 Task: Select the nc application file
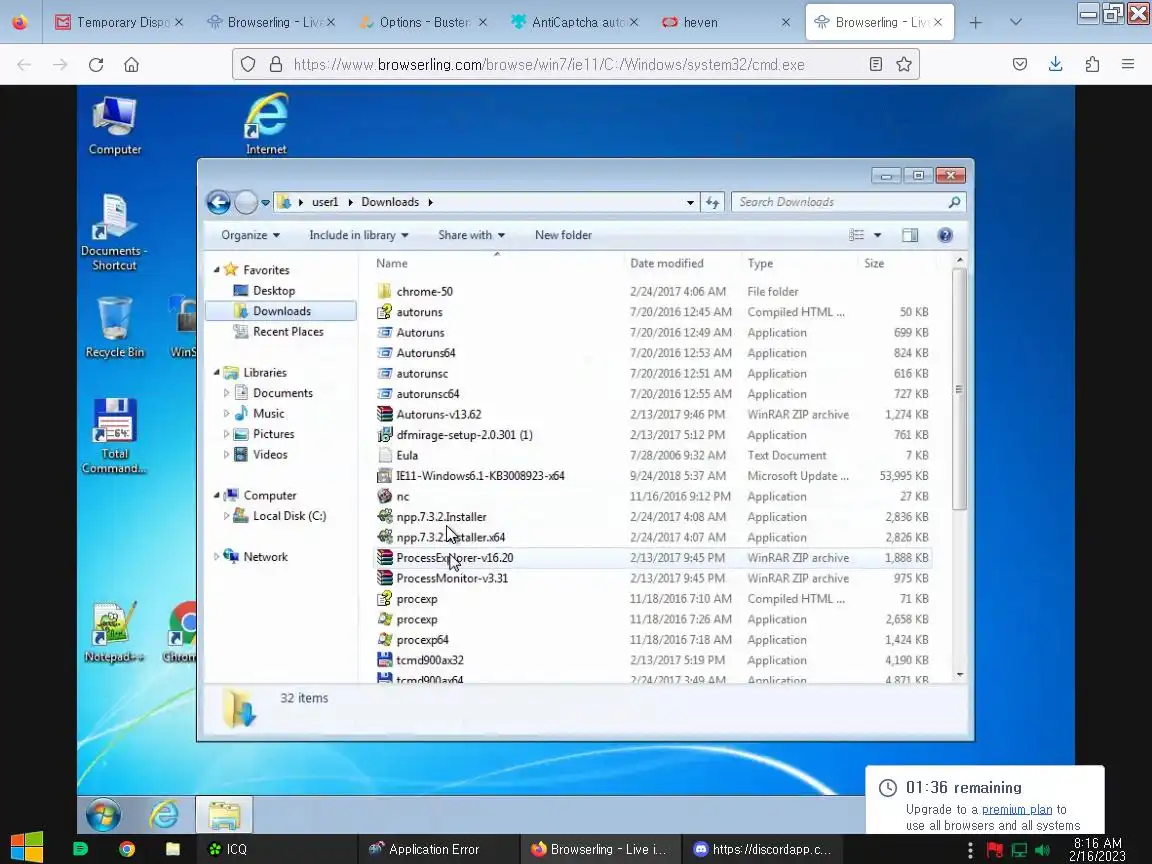click(x=403, y=497)
